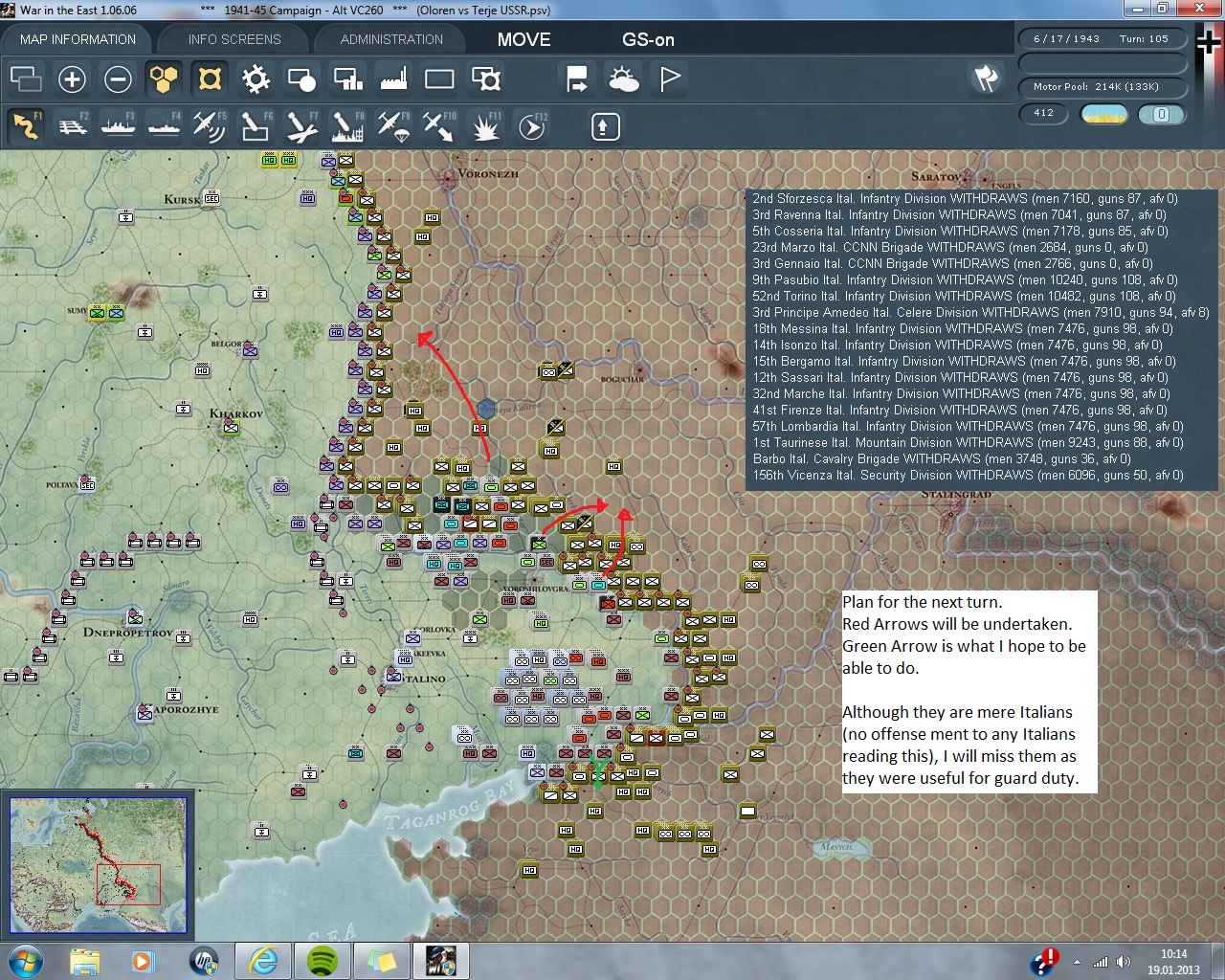Screen dimensions: 1225x980
Task: Click the minimap overview
Action: pyautogui.click(x=99, y=864)
